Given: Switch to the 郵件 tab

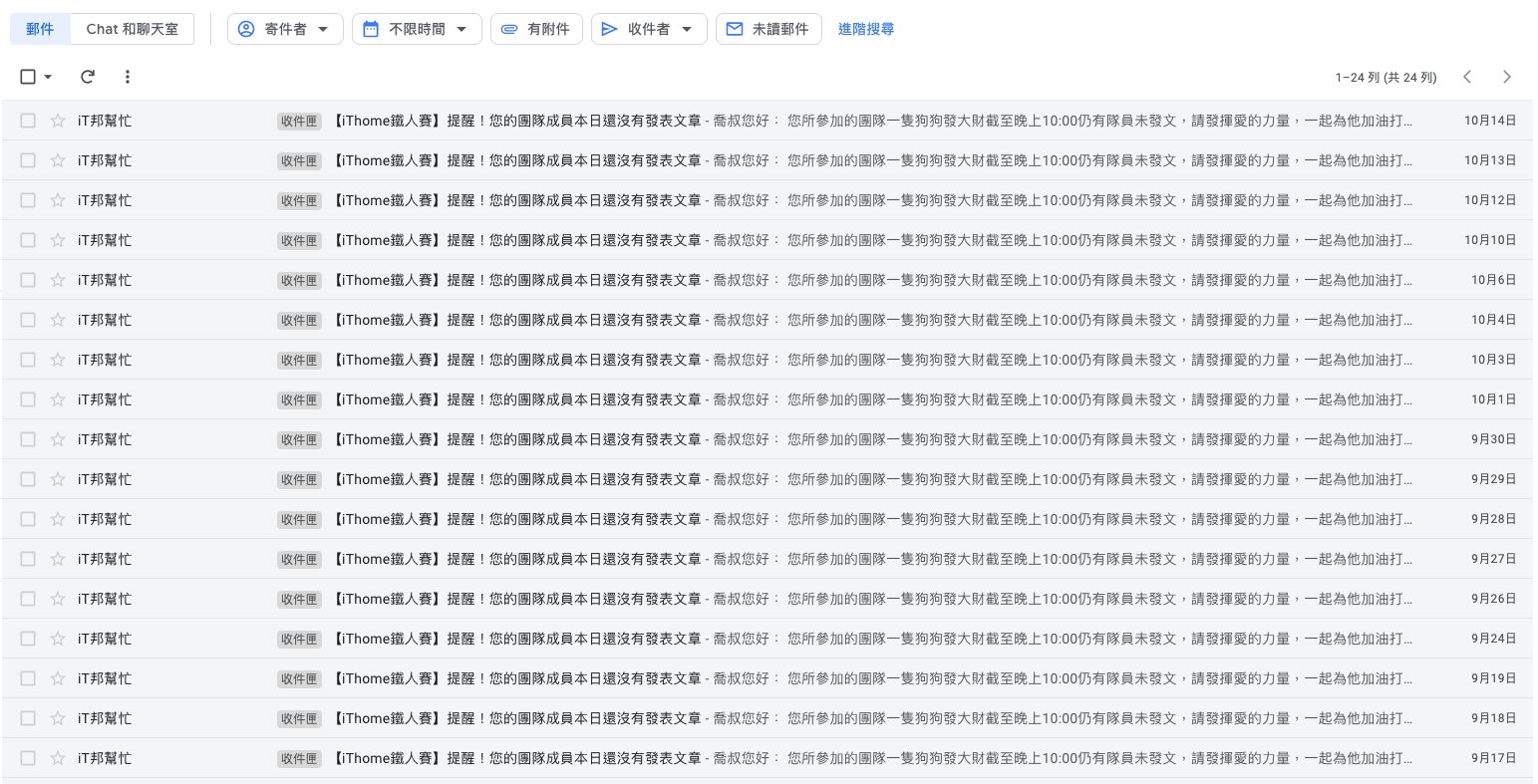Looking at the screenshot, I should click(x=41, y=29).
